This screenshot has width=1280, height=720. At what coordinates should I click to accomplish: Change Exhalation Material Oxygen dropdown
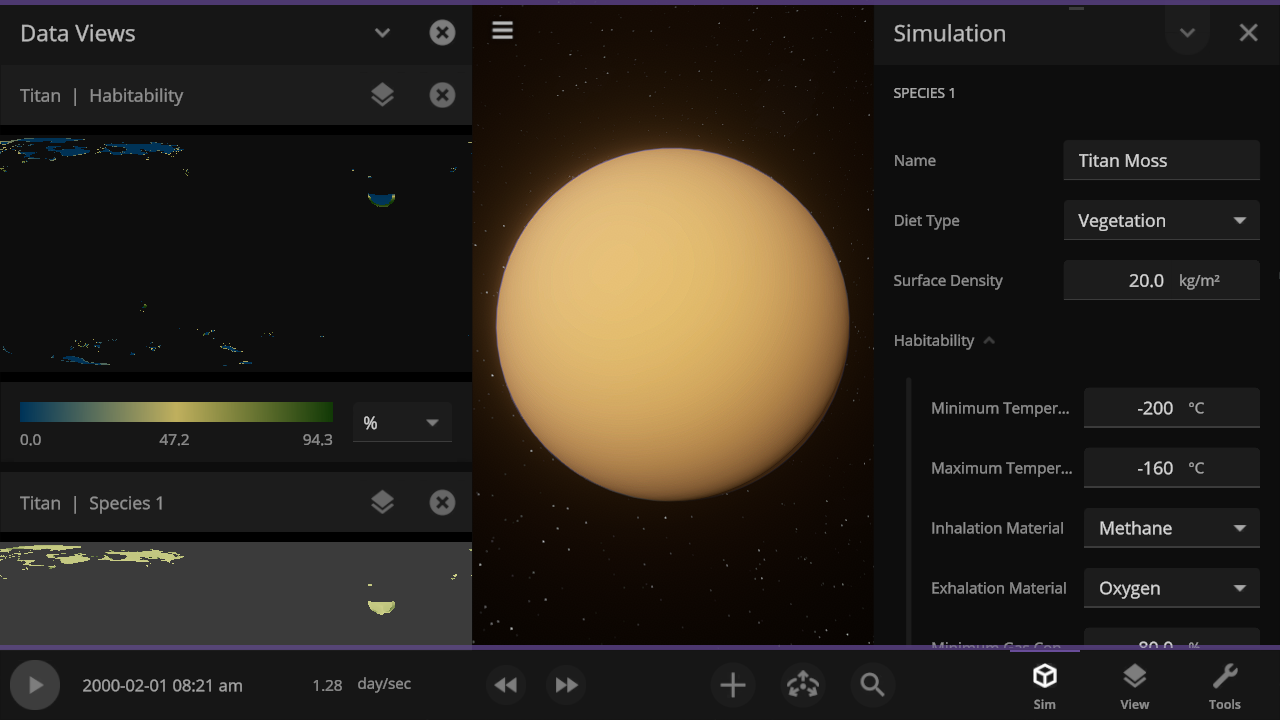(1171, 588)
